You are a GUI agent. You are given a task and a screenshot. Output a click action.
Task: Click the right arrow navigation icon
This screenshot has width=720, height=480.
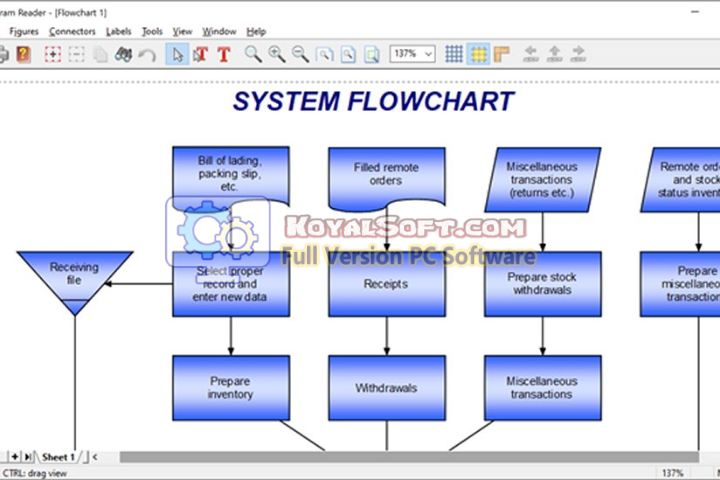pyautogui.click(x=578, y=54)
